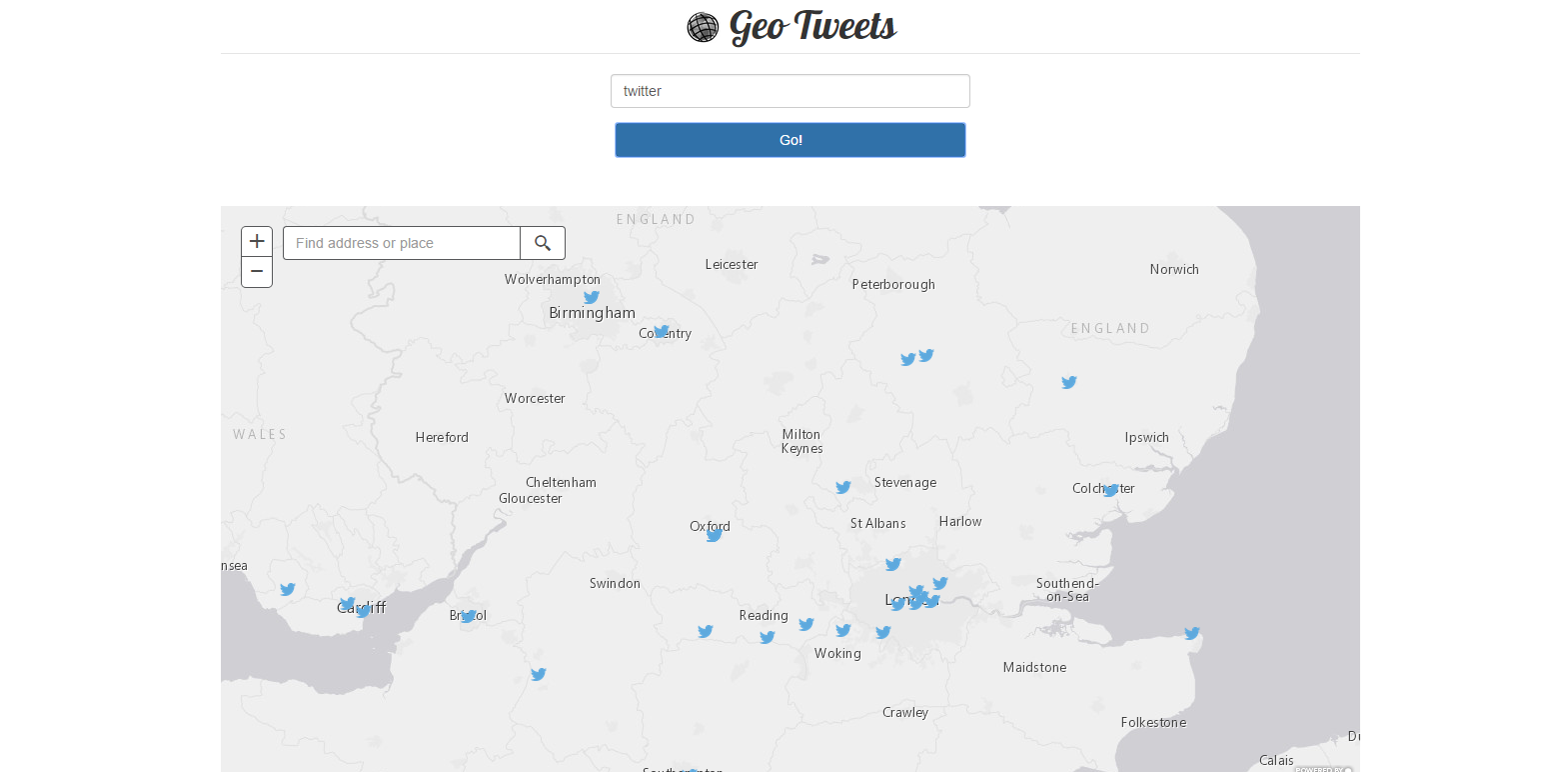This screenshot has height=779, width=1568.
Task: Open the tweet marker on Oxford
Action: click(x=715, y=535)
